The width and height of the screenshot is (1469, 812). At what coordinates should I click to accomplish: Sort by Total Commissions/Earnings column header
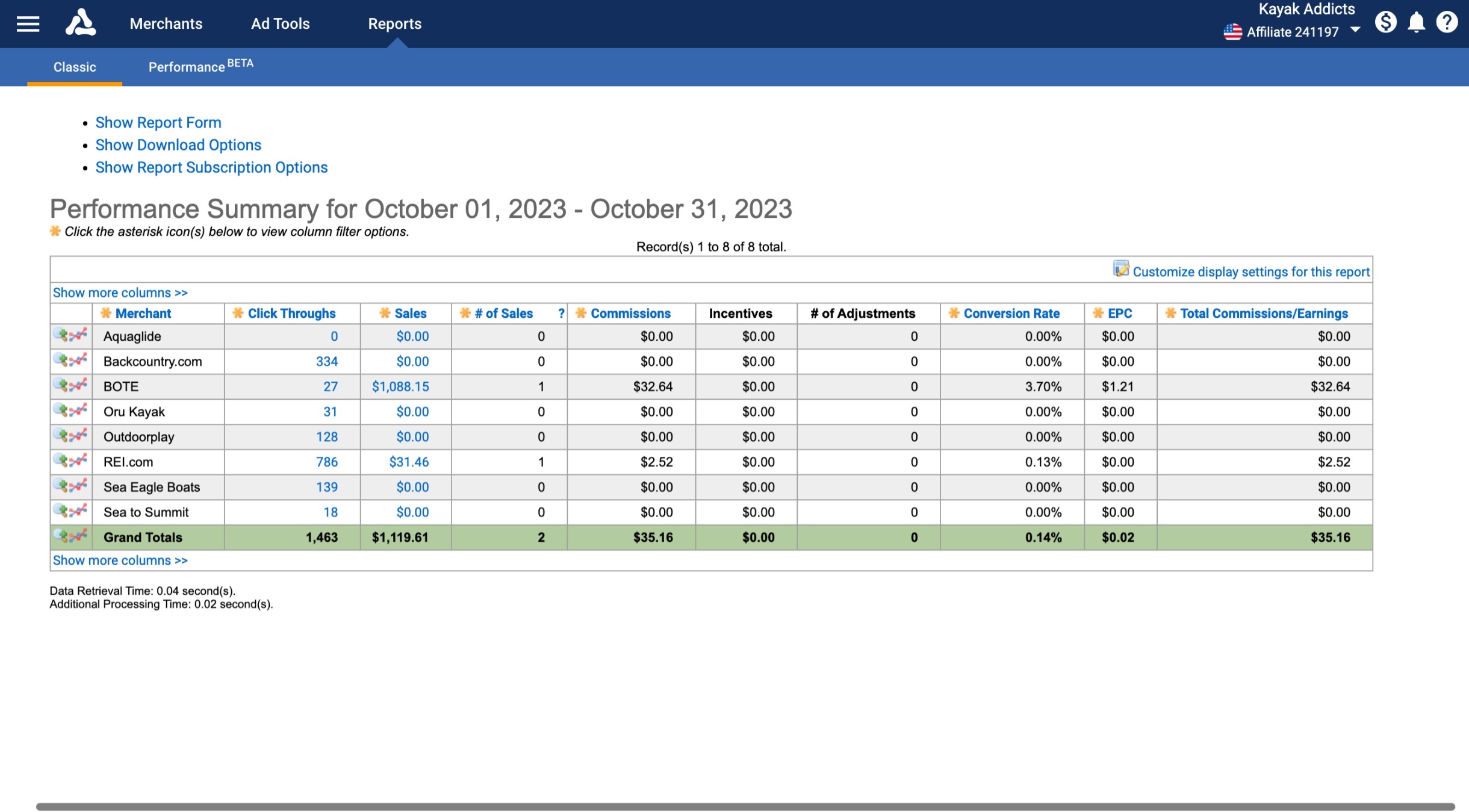1264,313
